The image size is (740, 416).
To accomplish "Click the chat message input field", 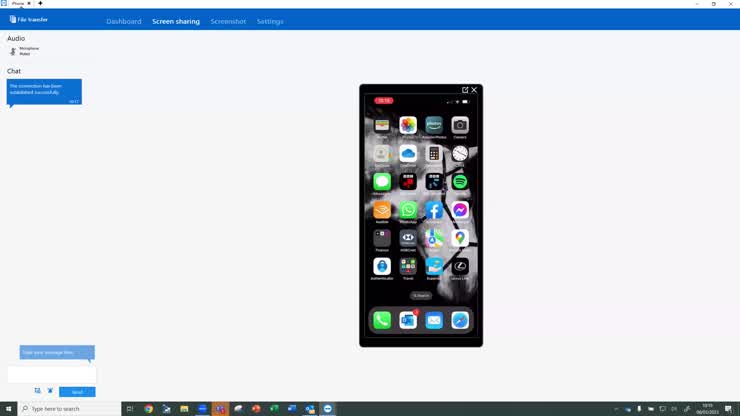I will (x=52, y=374).
